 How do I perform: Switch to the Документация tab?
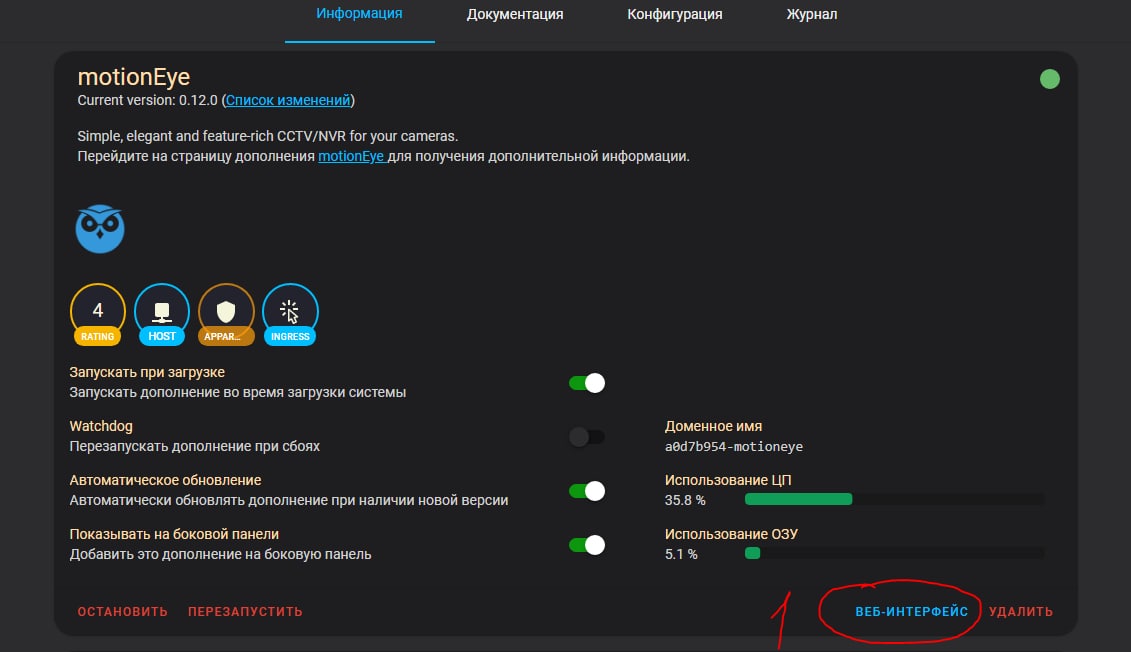click(x=515, y=14)
